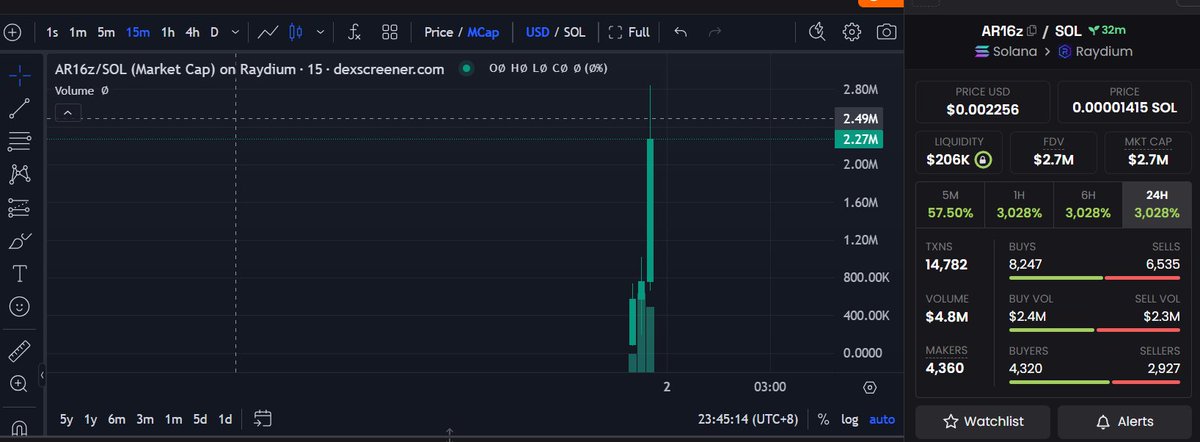Select the 1m timeframe in top toolbar
Image resolution: width=1200 pixels, height=442 pixels.
coord(77,32)
